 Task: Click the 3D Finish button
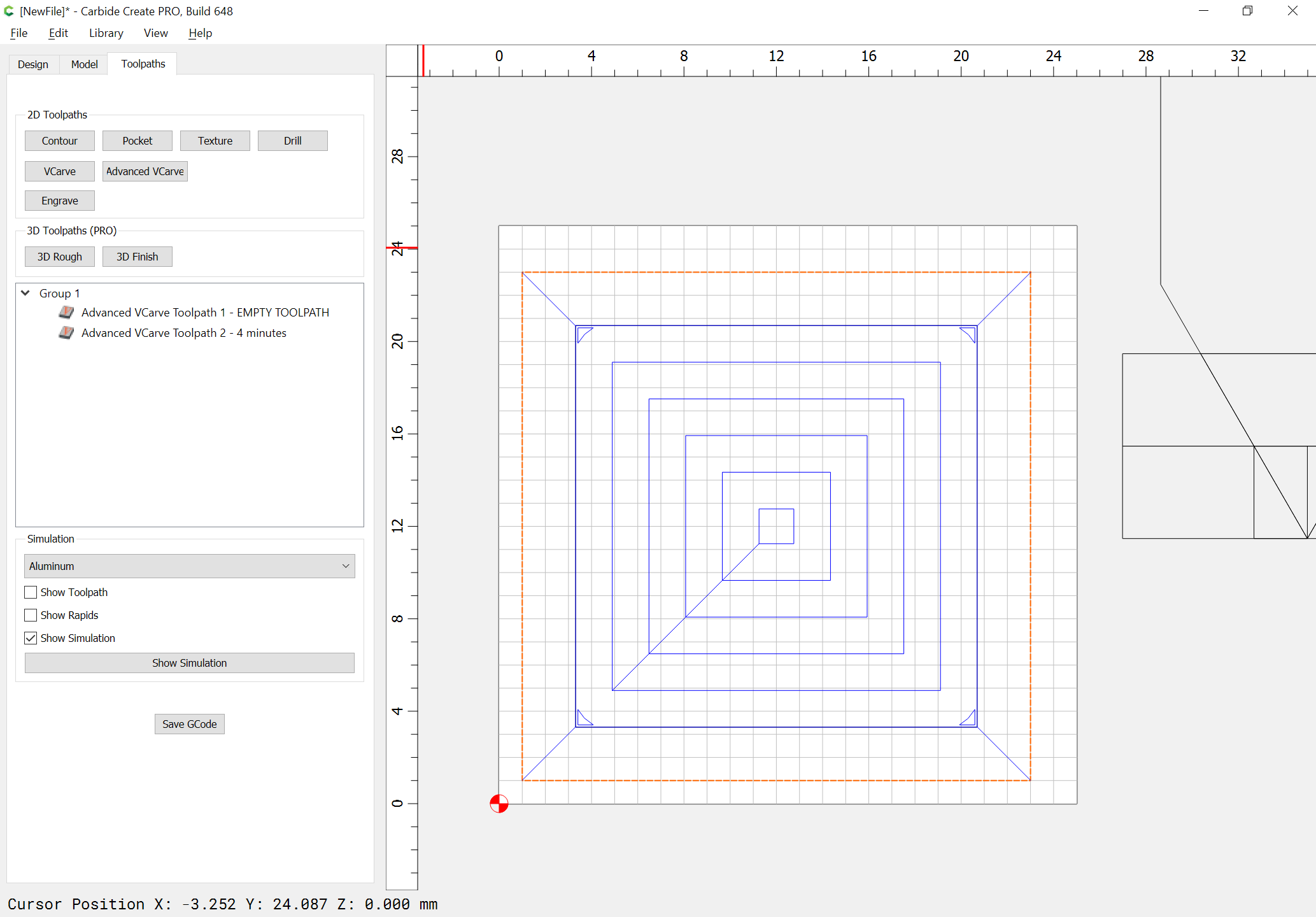(138, 257)
